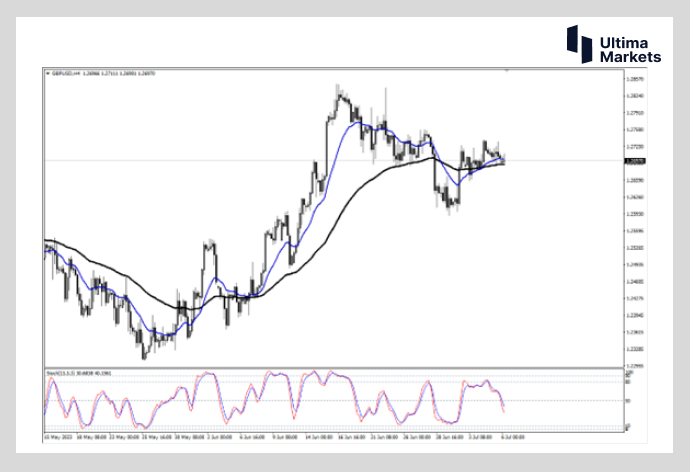Click the Ultima Markets logo icon
This screenshot has width=690, height=472.
coord(579,44)
